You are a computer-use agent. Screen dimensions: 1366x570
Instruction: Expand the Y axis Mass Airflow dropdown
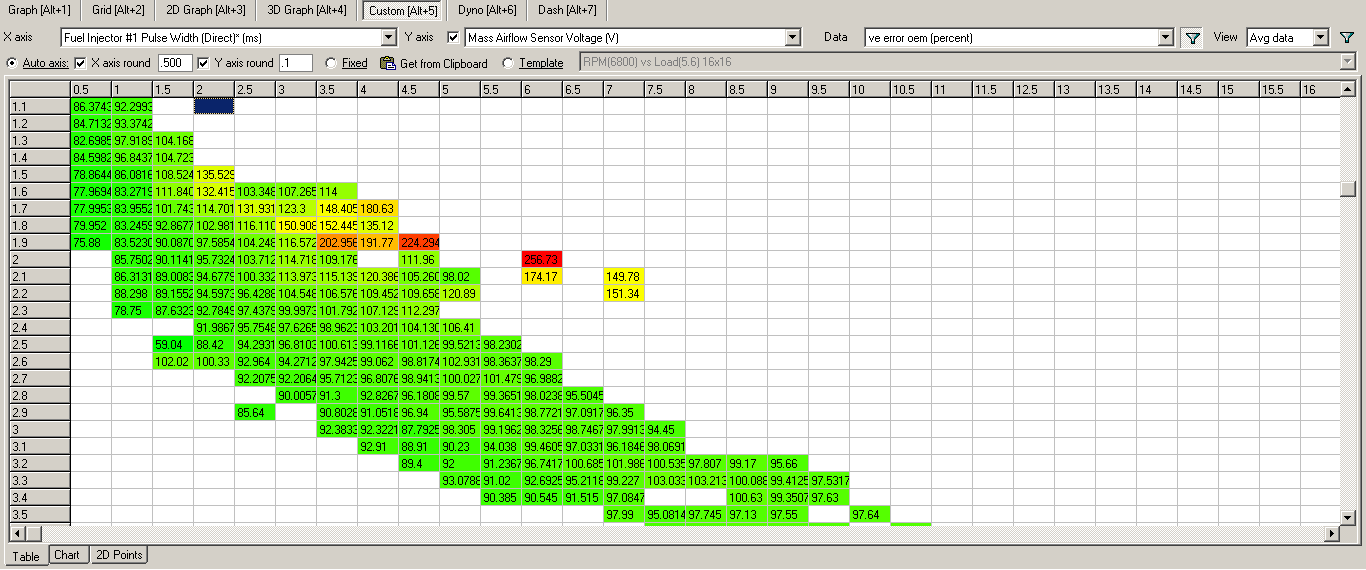click(x=793, y=38)
